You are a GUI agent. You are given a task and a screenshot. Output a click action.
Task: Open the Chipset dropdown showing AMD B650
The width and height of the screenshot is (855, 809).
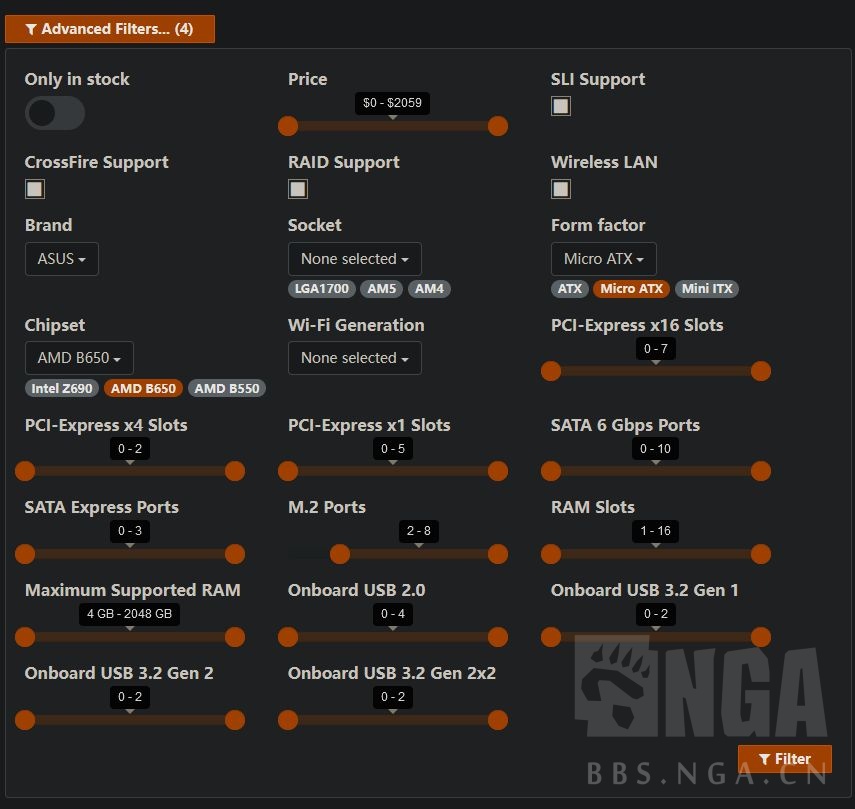[x=79, y=357]
